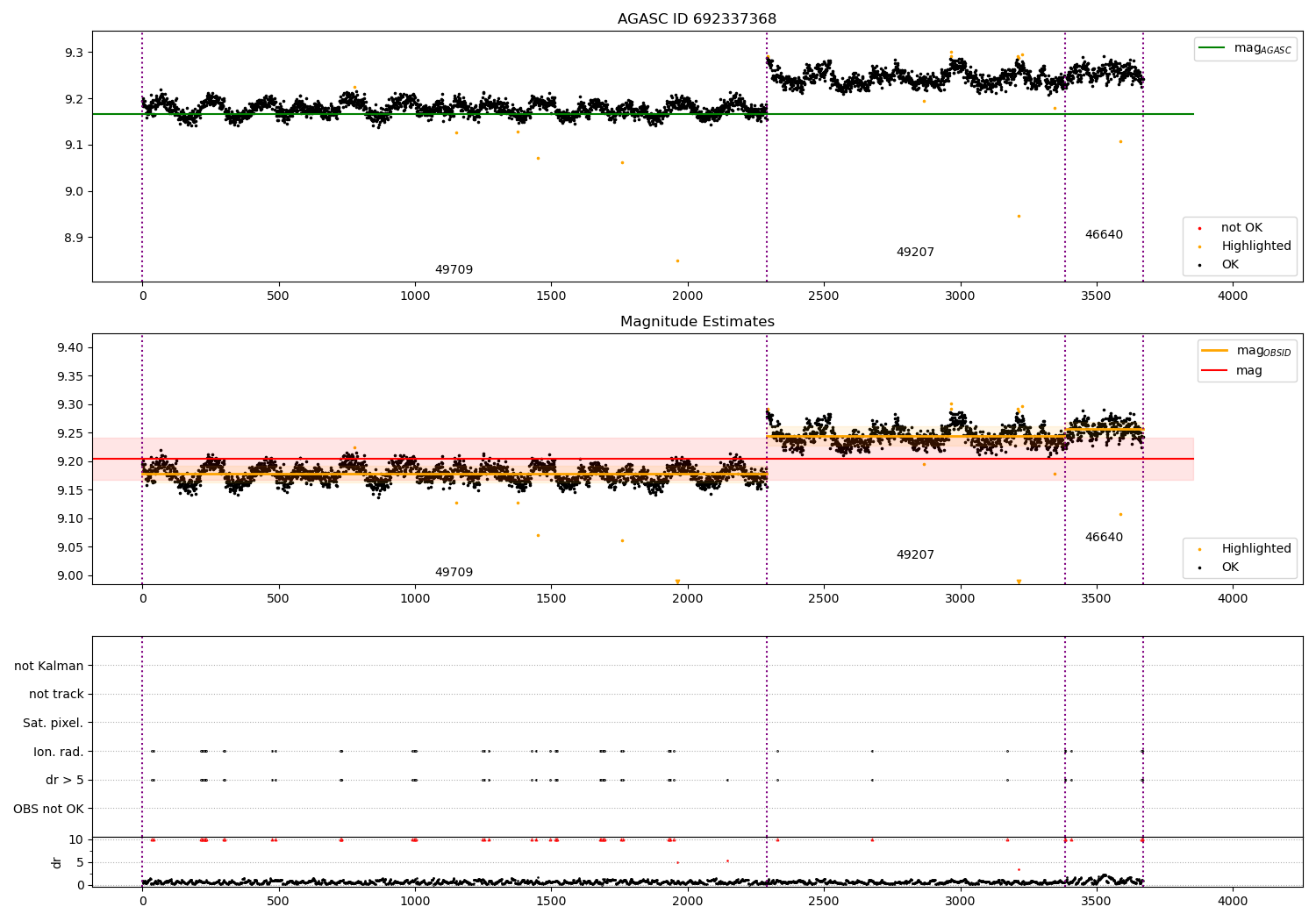This screenshot has height=921, width=1316.
Task: Click the 'OBS not OK' flag label
Action: click(49, 809)
